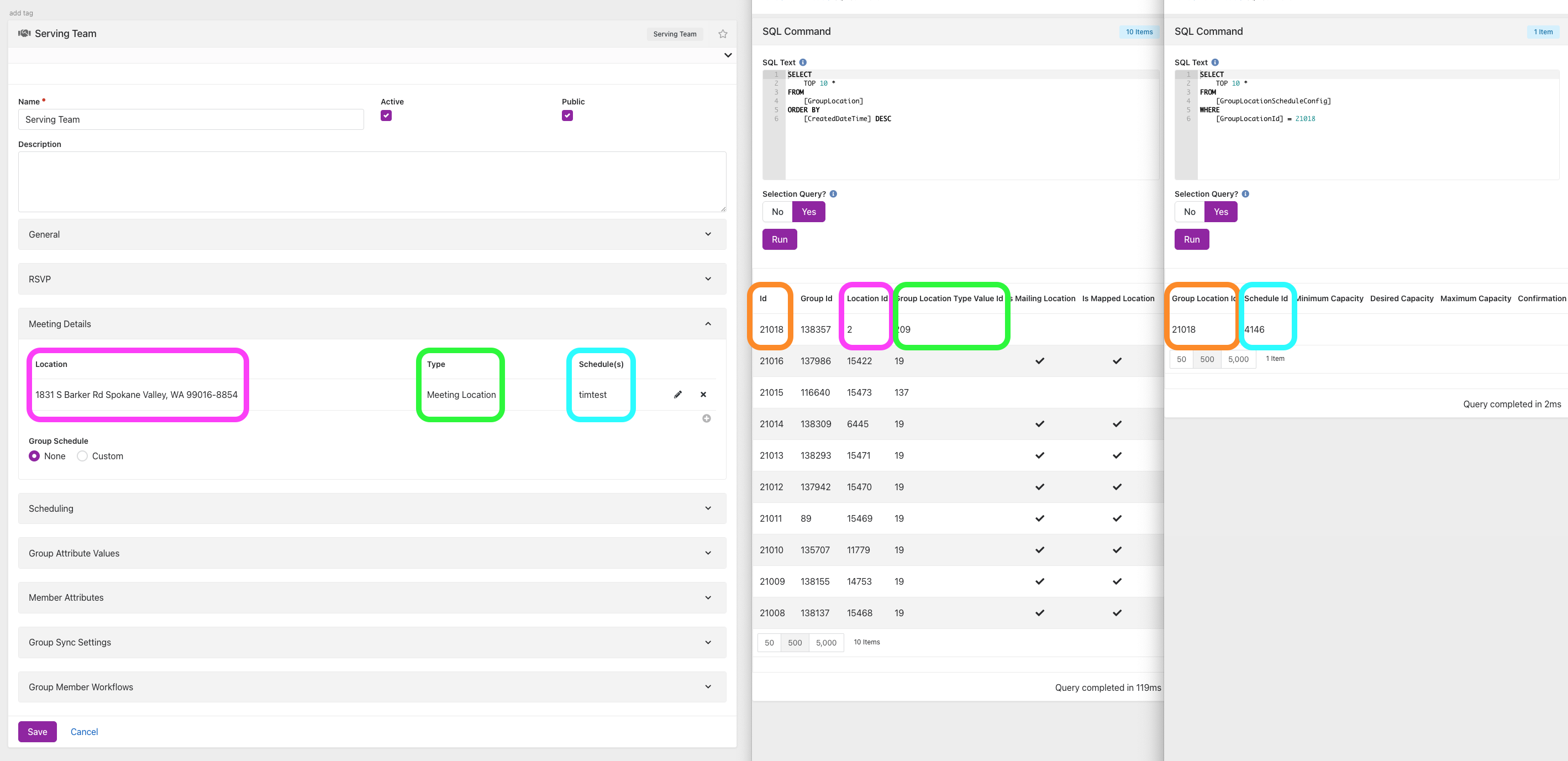Toggle the Public checkbox

pyautogui.click(x=567, y=116)
